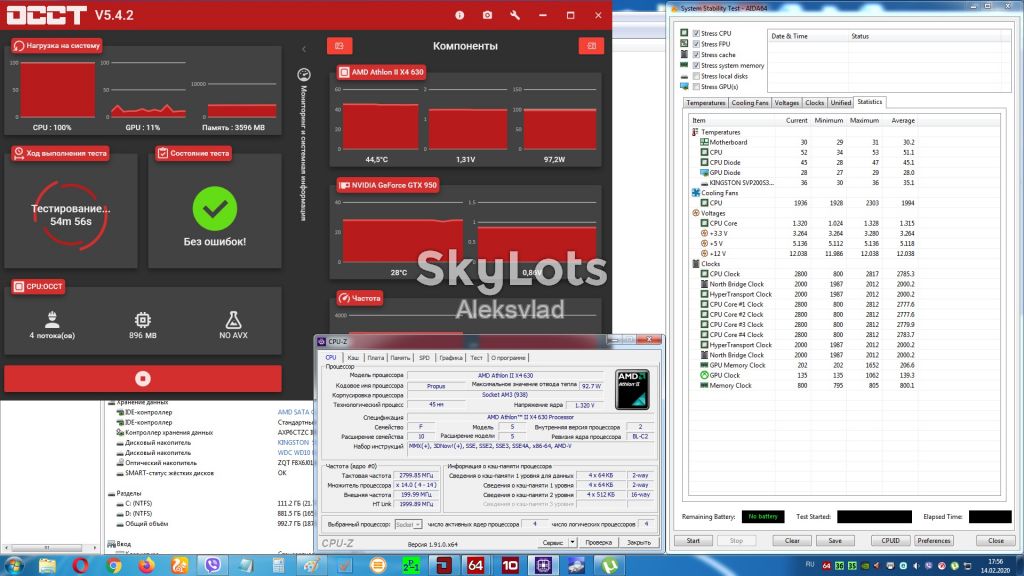Screen dimensions: 1024x576
Task: Open Opera from the taskbar
Action: click(x=80, y=565)
